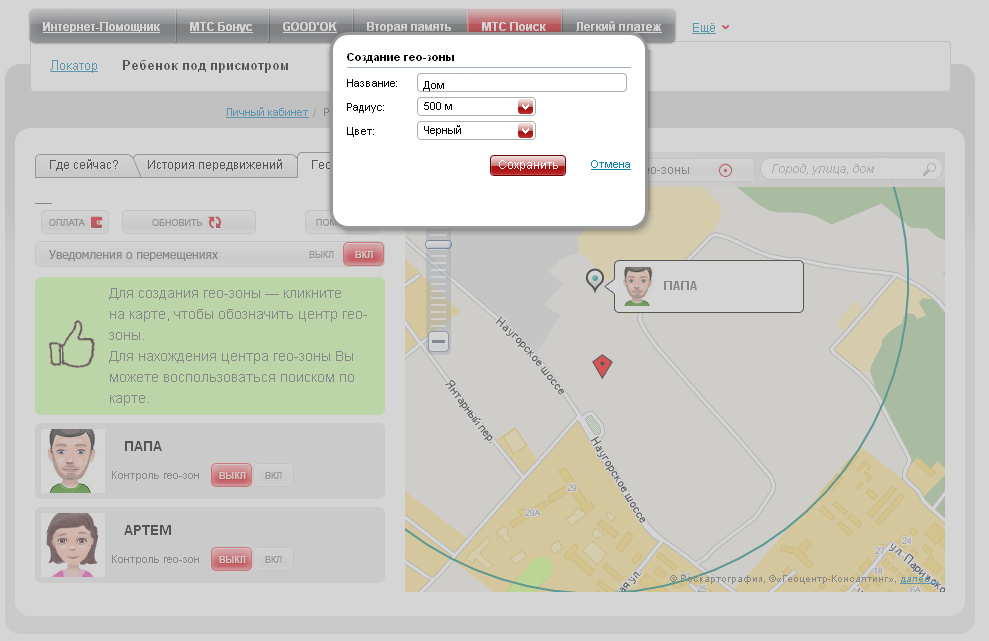
Task: Click the red target geo-zones icon
Action: click(x=725, y=170)
